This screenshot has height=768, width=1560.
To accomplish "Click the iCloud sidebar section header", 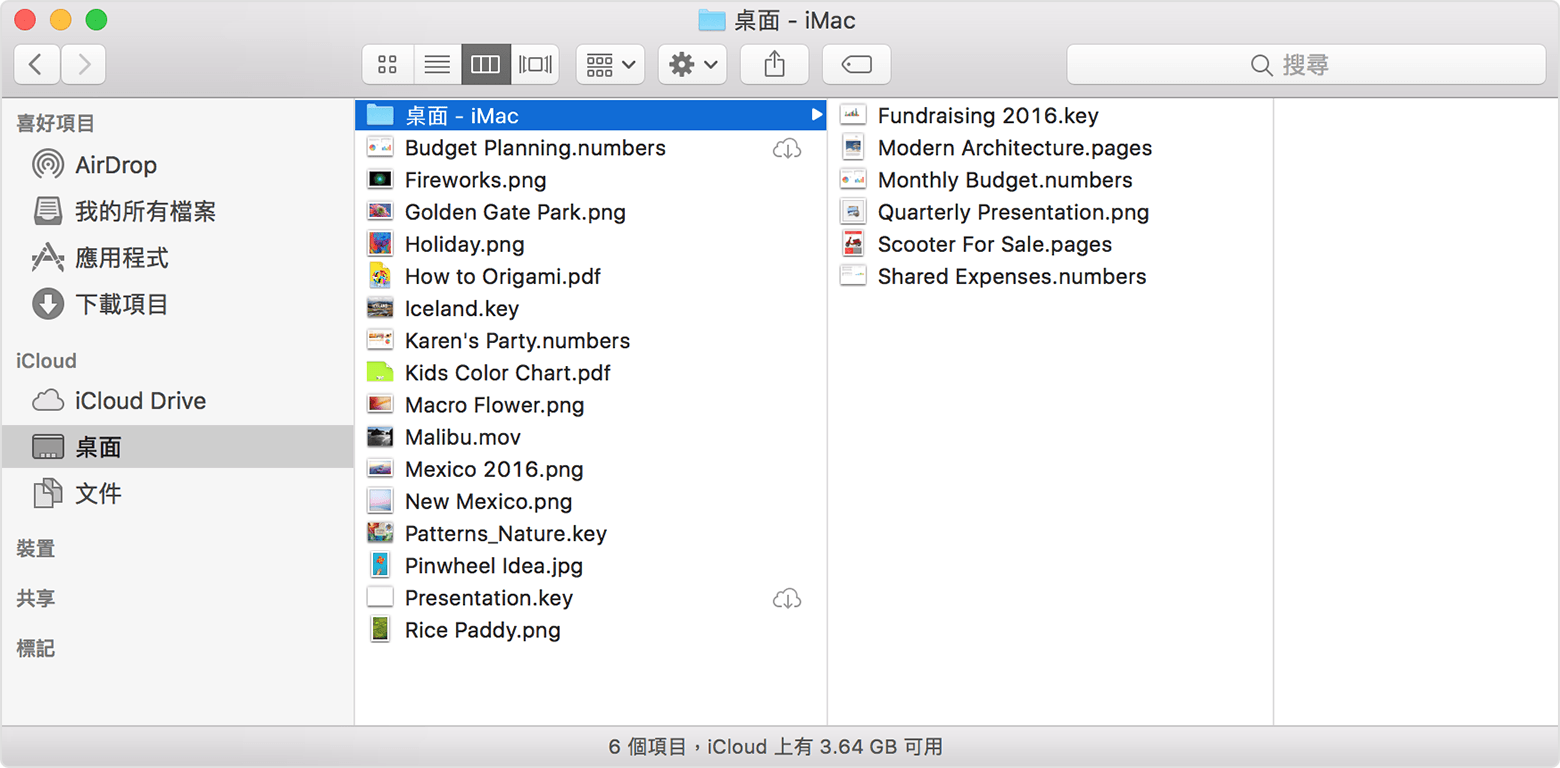I will 46,361.
